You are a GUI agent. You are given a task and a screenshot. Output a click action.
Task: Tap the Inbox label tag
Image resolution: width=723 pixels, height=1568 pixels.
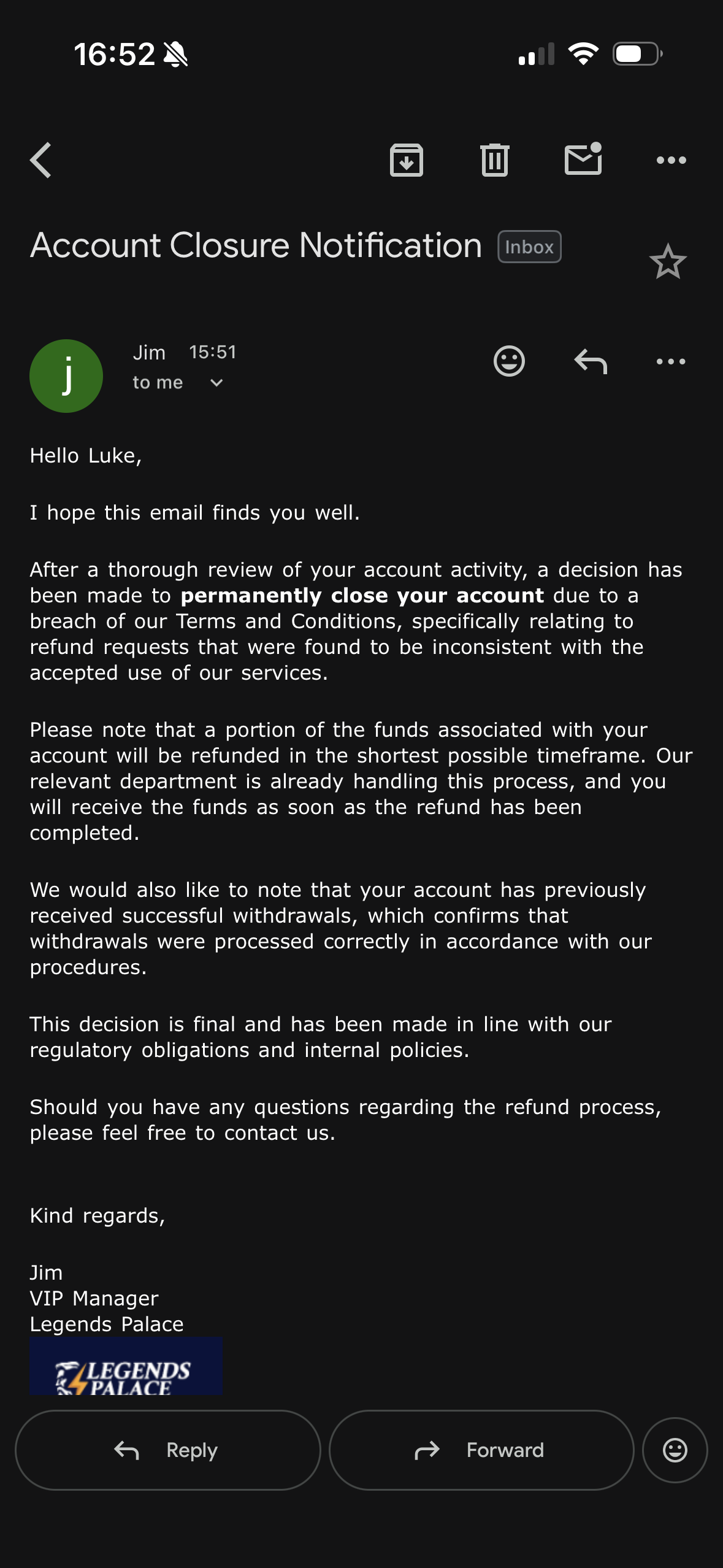pyautogui.click(x=529, y=247)
